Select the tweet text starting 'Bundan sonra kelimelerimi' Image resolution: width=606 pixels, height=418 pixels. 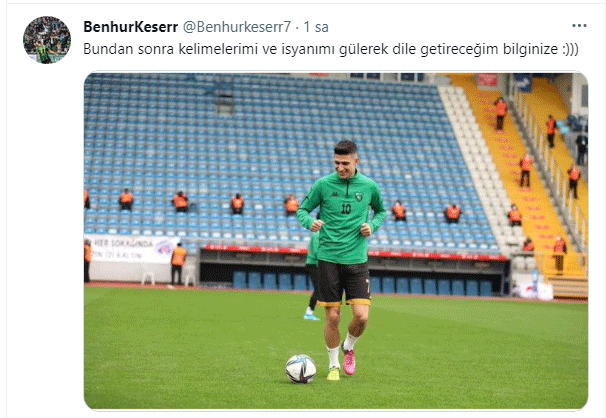pyautogui.click(x=331, y=49)
